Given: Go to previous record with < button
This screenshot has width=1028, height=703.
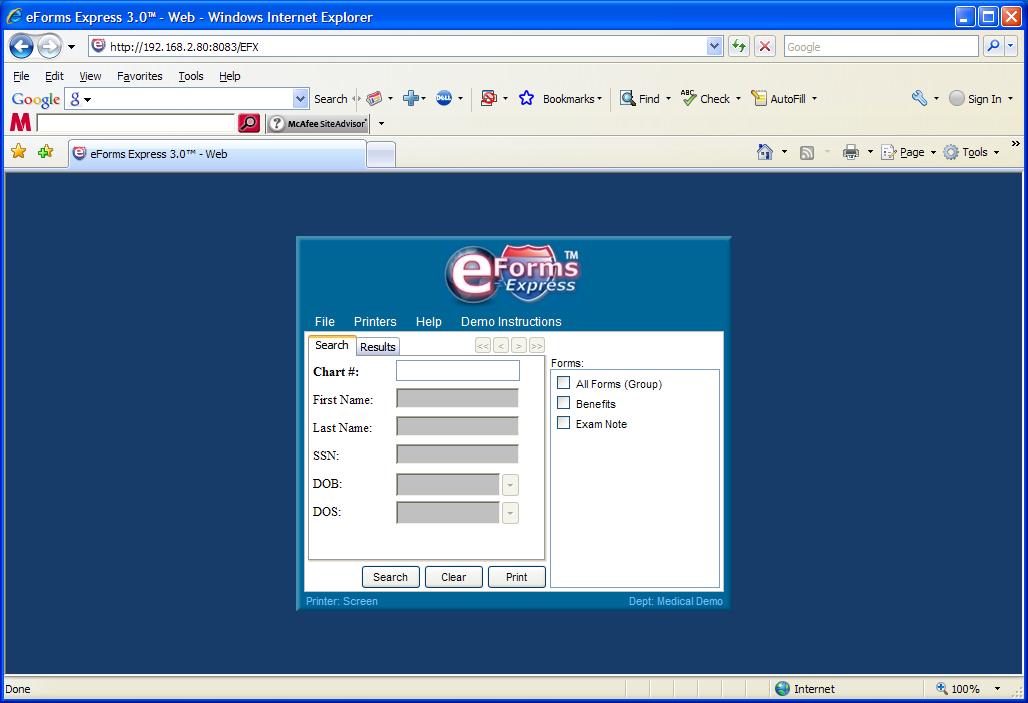Looking at the screenshot, I should tap(501, 346).
